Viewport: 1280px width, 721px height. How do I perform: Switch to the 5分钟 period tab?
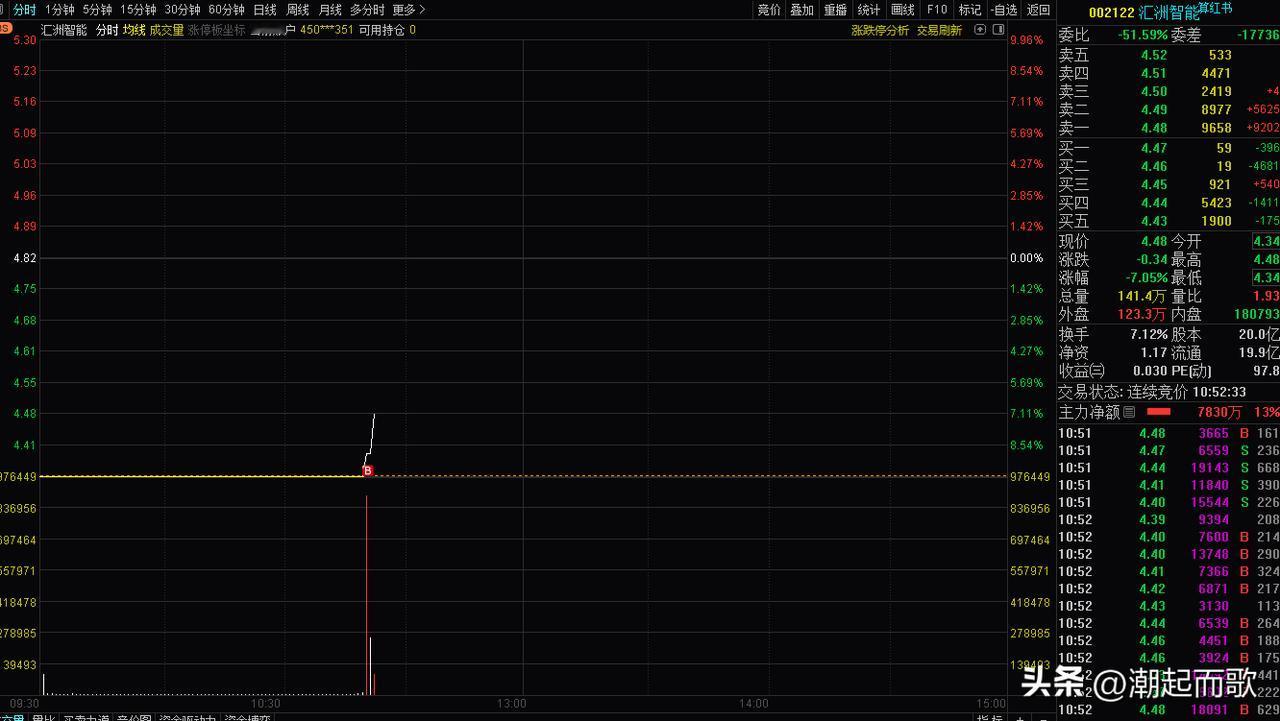tap(97, 10)
